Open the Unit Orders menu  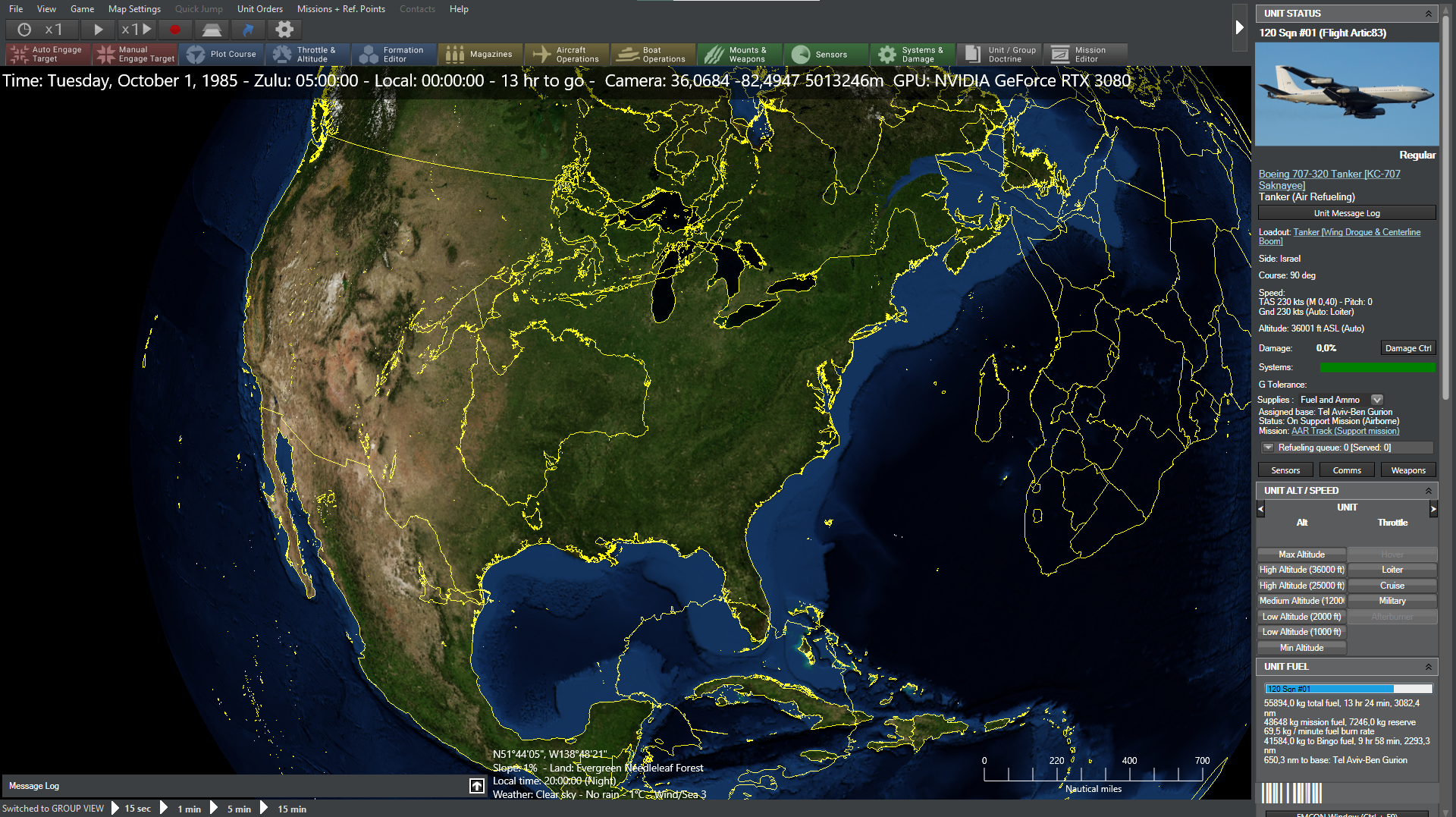click(260, 9)
